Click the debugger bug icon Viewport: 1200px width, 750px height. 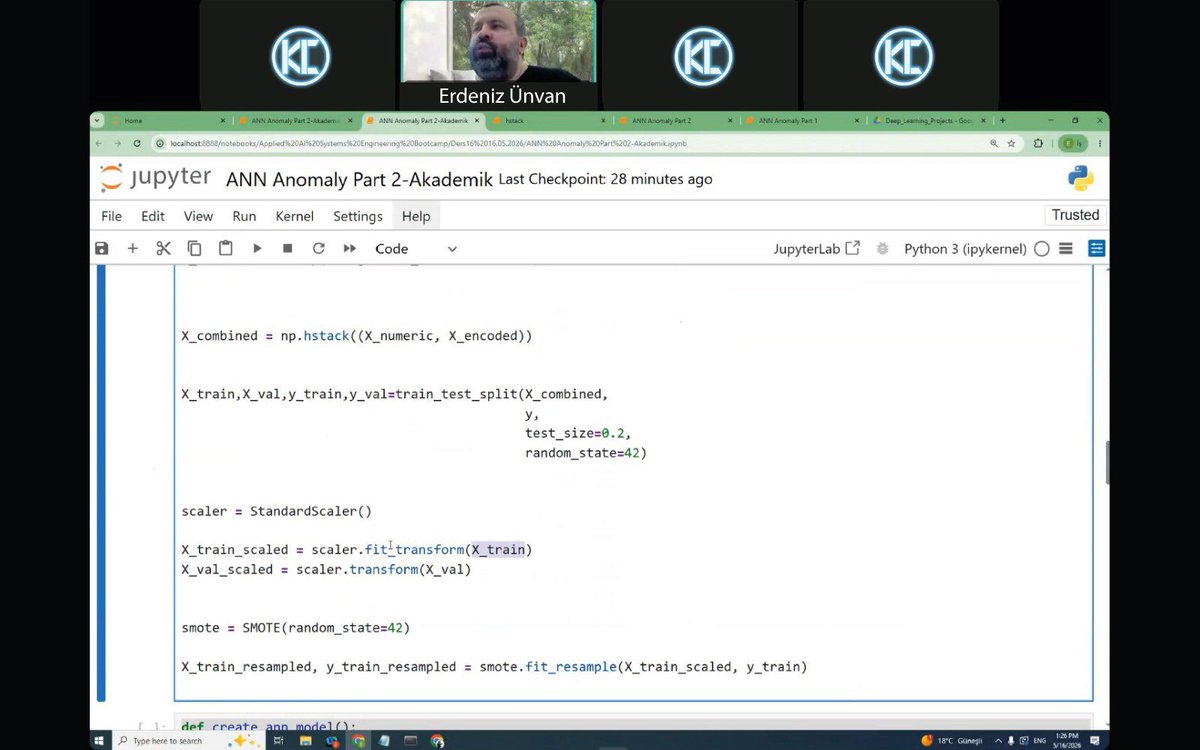point(882,249)
